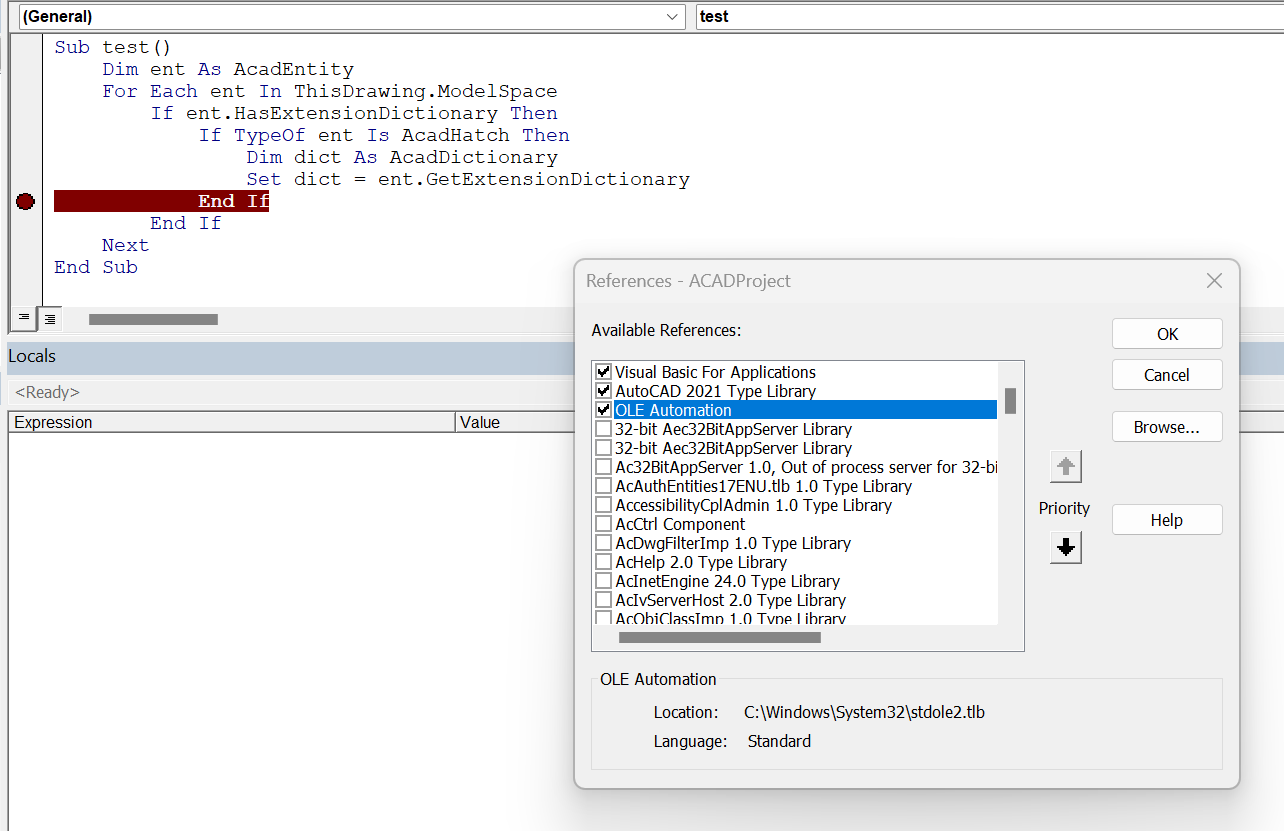Click OK in References dialog
Screen dimensions: 1284x831
coord(1167,334)
